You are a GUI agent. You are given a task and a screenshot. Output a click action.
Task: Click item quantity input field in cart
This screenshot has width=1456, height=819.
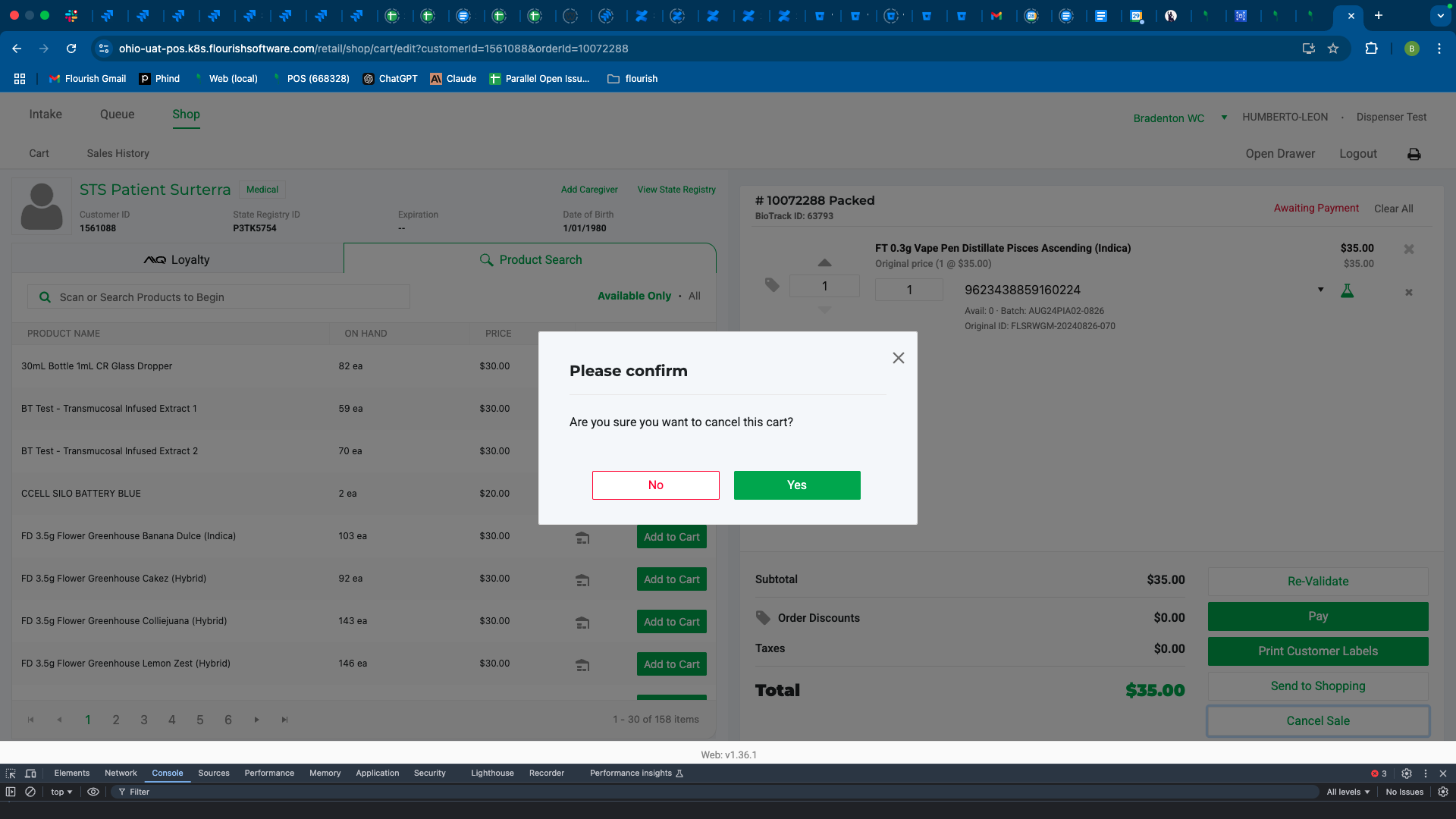point(824,287)
